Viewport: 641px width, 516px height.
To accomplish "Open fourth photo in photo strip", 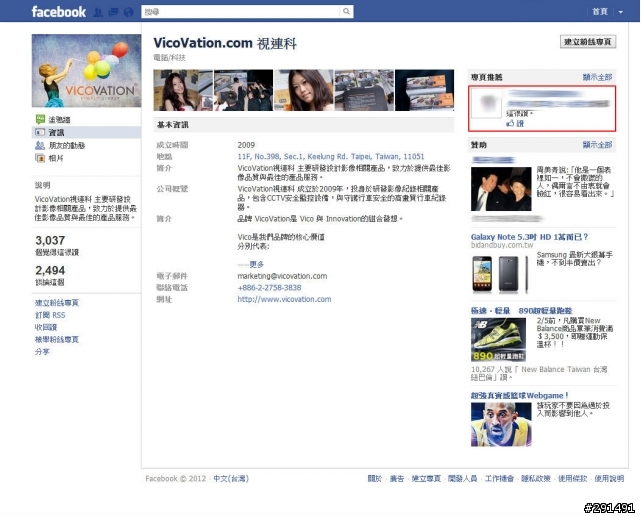I will pos(364,90).
